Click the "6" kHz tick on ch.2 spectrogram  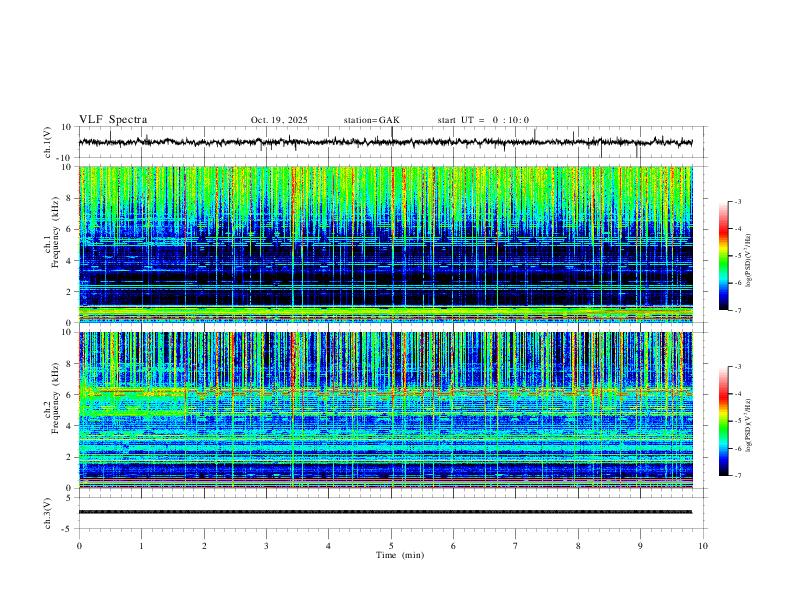click(x=69, y=394)
